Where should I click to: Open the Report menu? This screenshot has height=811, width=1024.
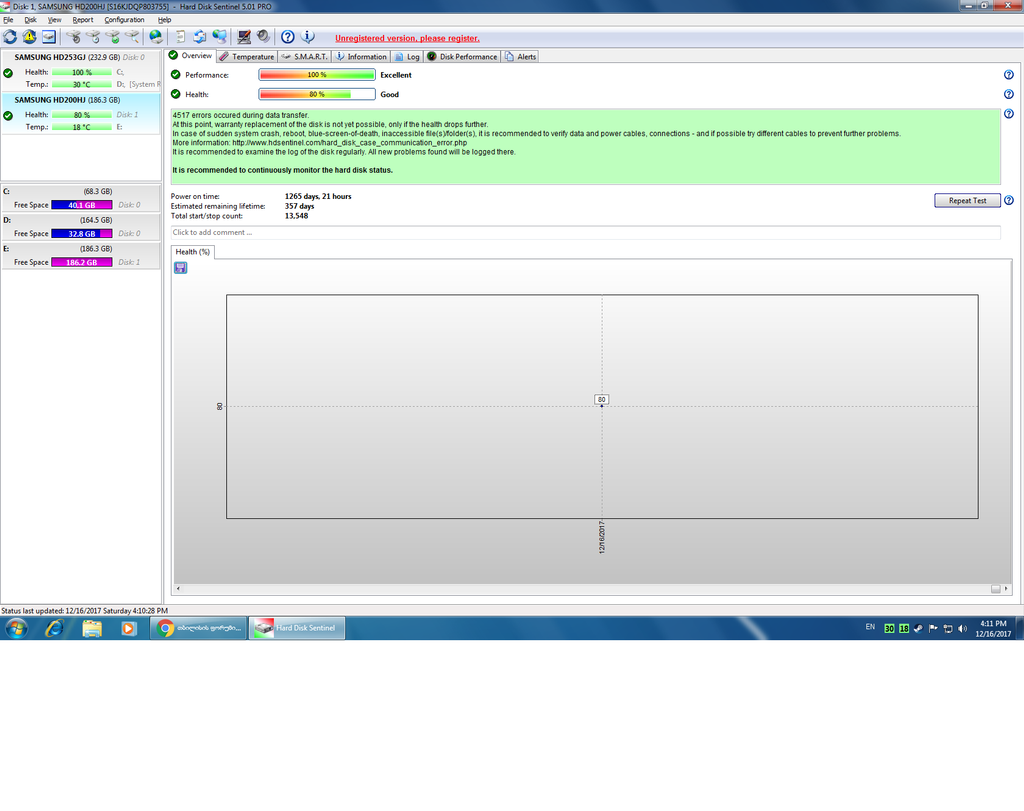pos(83,20)
